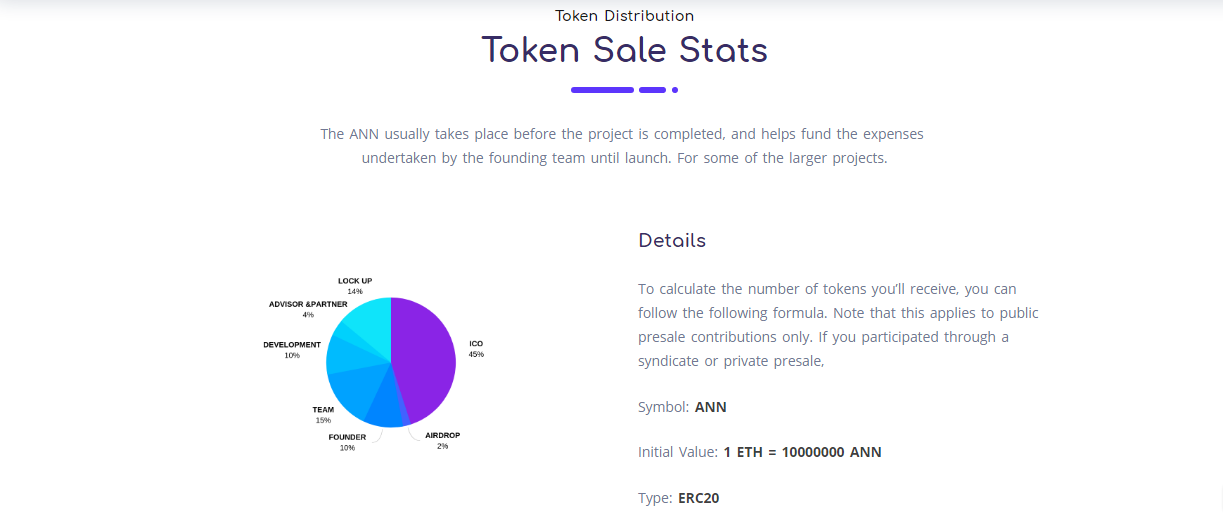Click the DEVELOPMENT 10% label
The width and height of the screenshot is (1223, 515).
click(292, 350)
